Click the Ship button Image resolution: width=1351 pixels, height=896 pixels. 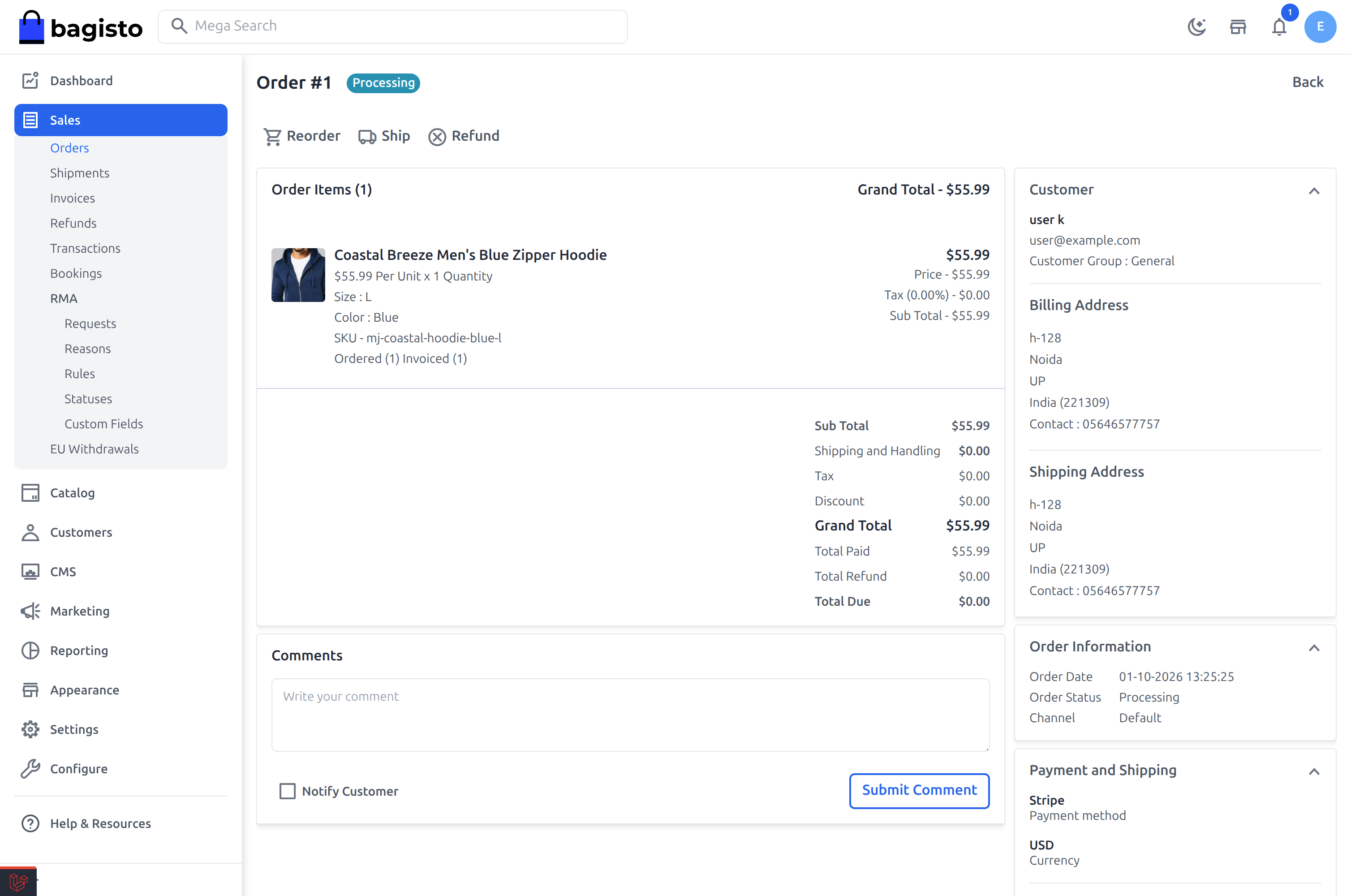tap(384, 136)
